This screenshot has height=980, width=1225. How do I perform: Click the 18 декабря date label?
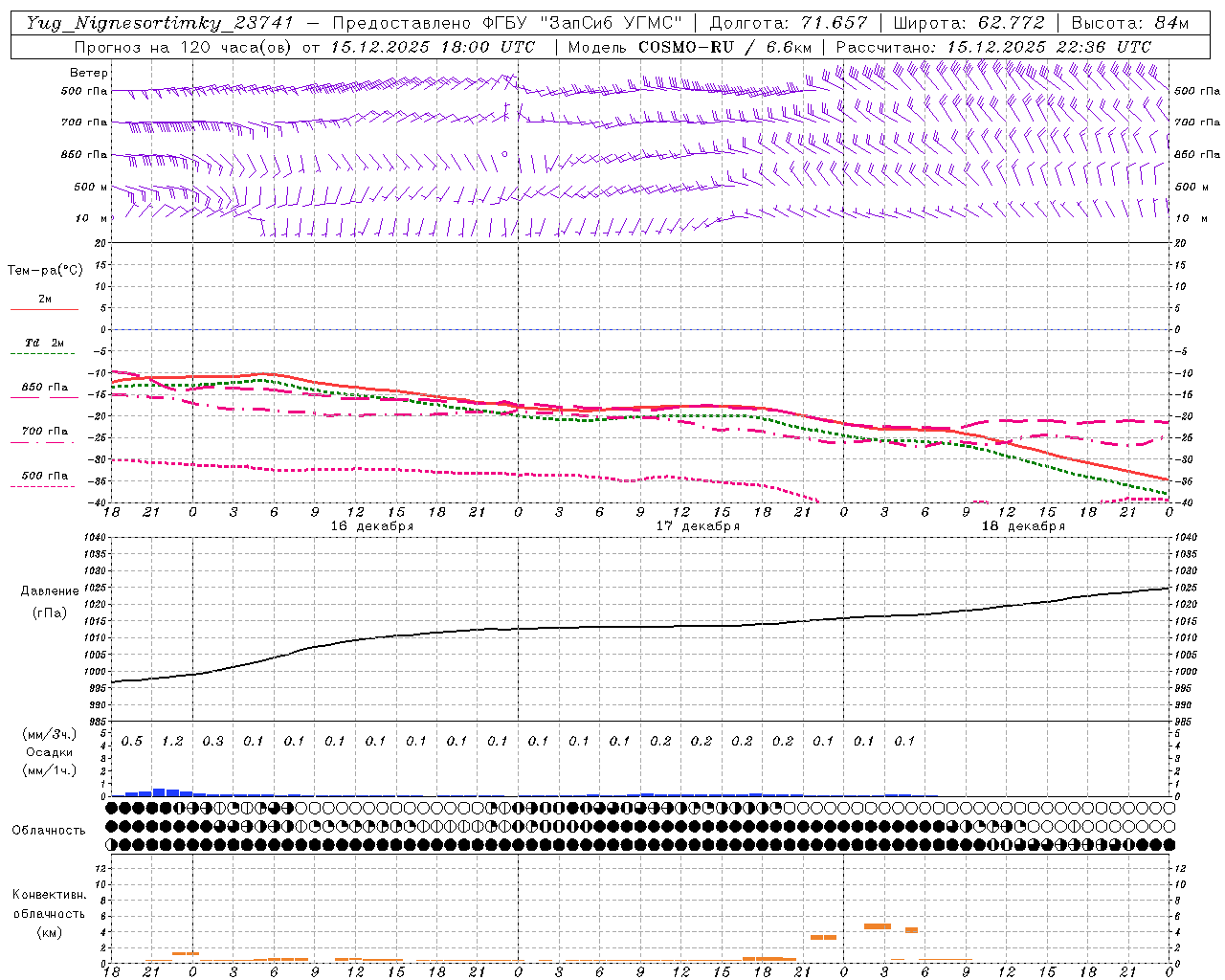(x=1023, y=526)
